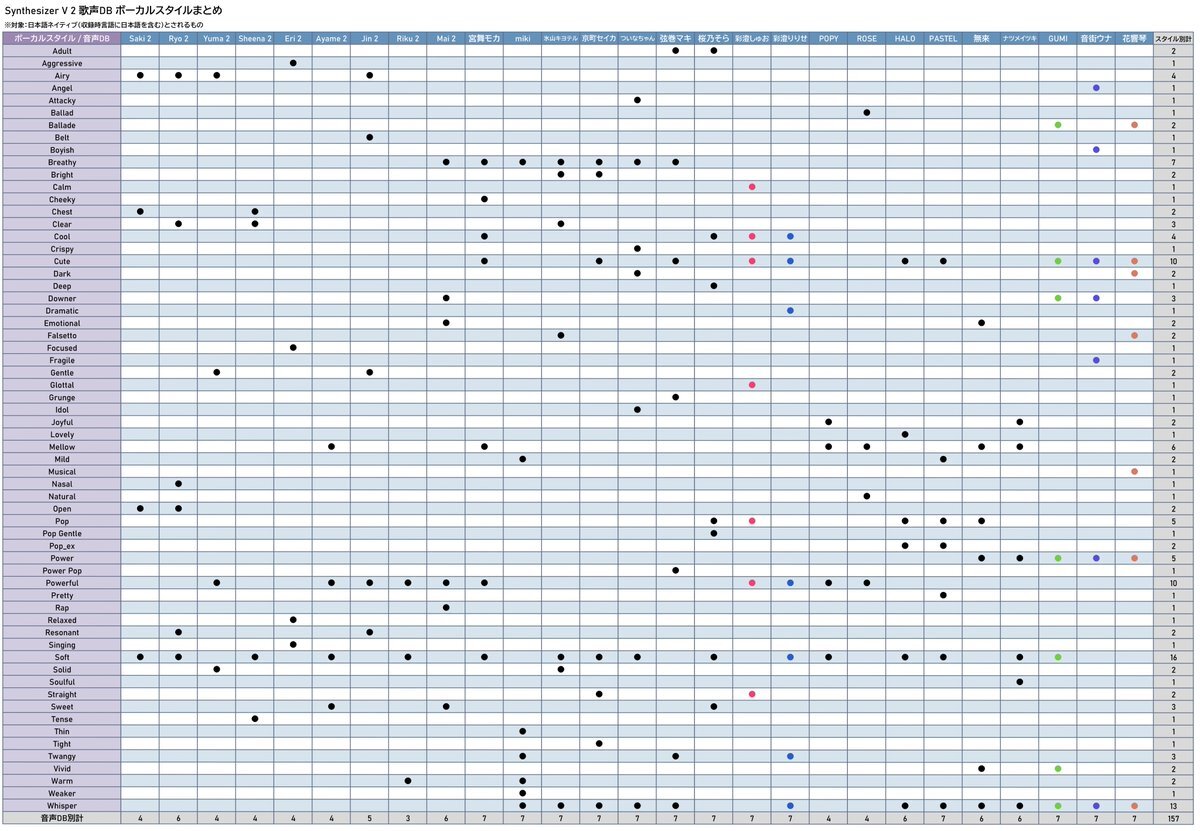
Task: Click the Whisper row total "13"
Action: (x=1173, y=805)
